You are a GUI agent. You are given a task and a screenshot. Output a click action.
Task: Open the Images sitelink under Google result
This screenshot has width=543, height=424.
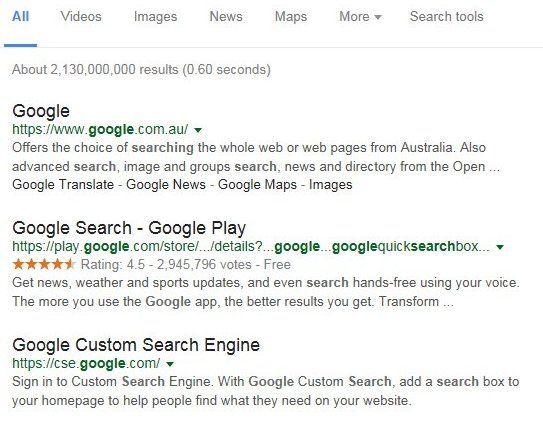click(330, 185)
